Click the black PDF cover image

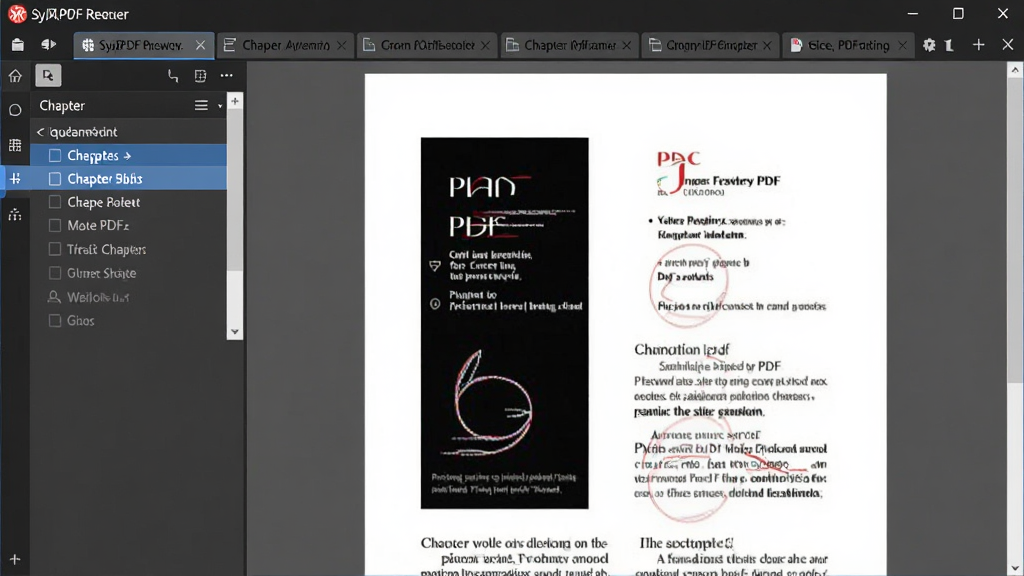click(x=504, y=323)
